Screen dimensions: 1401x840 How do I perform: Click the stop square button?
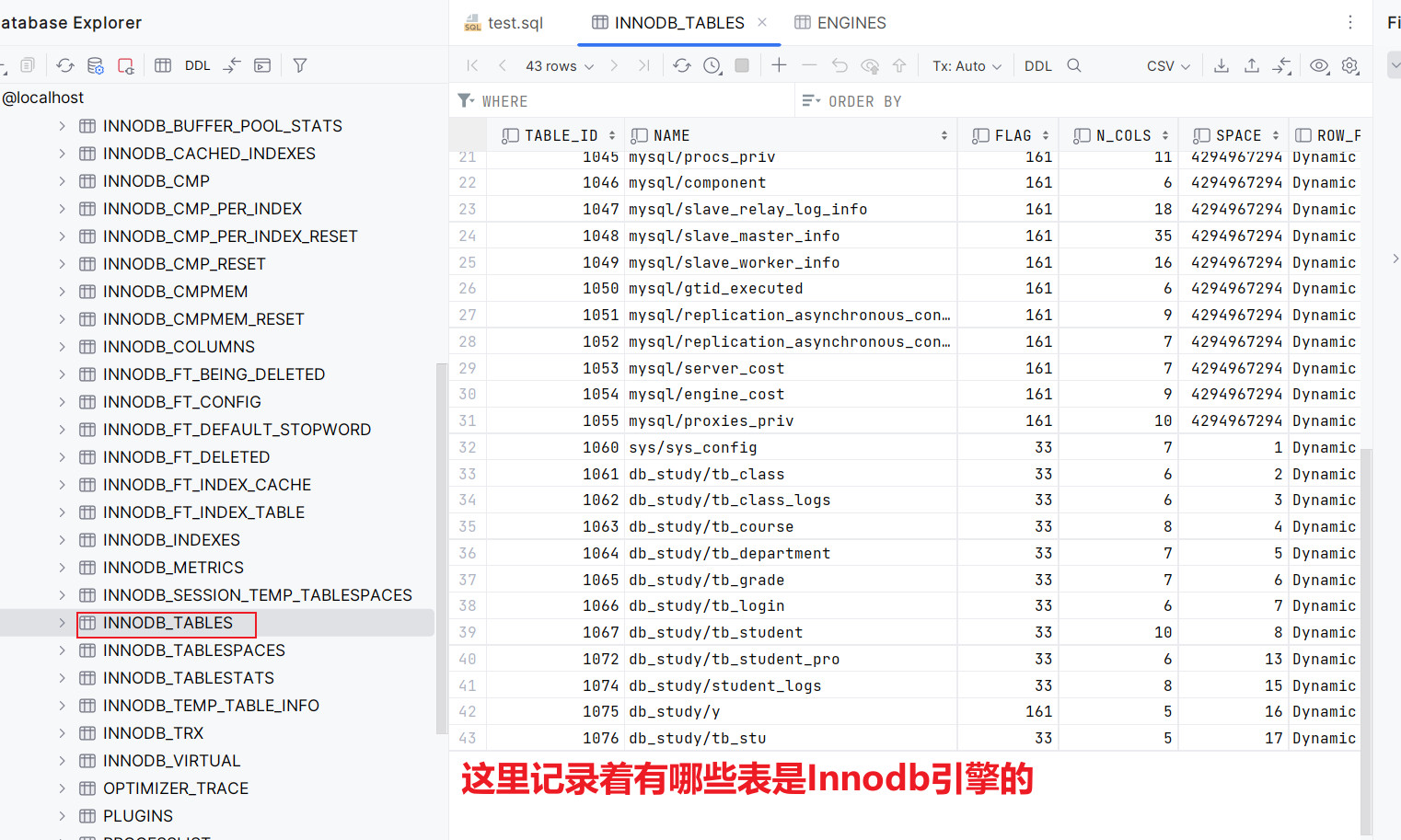point(742,65)
